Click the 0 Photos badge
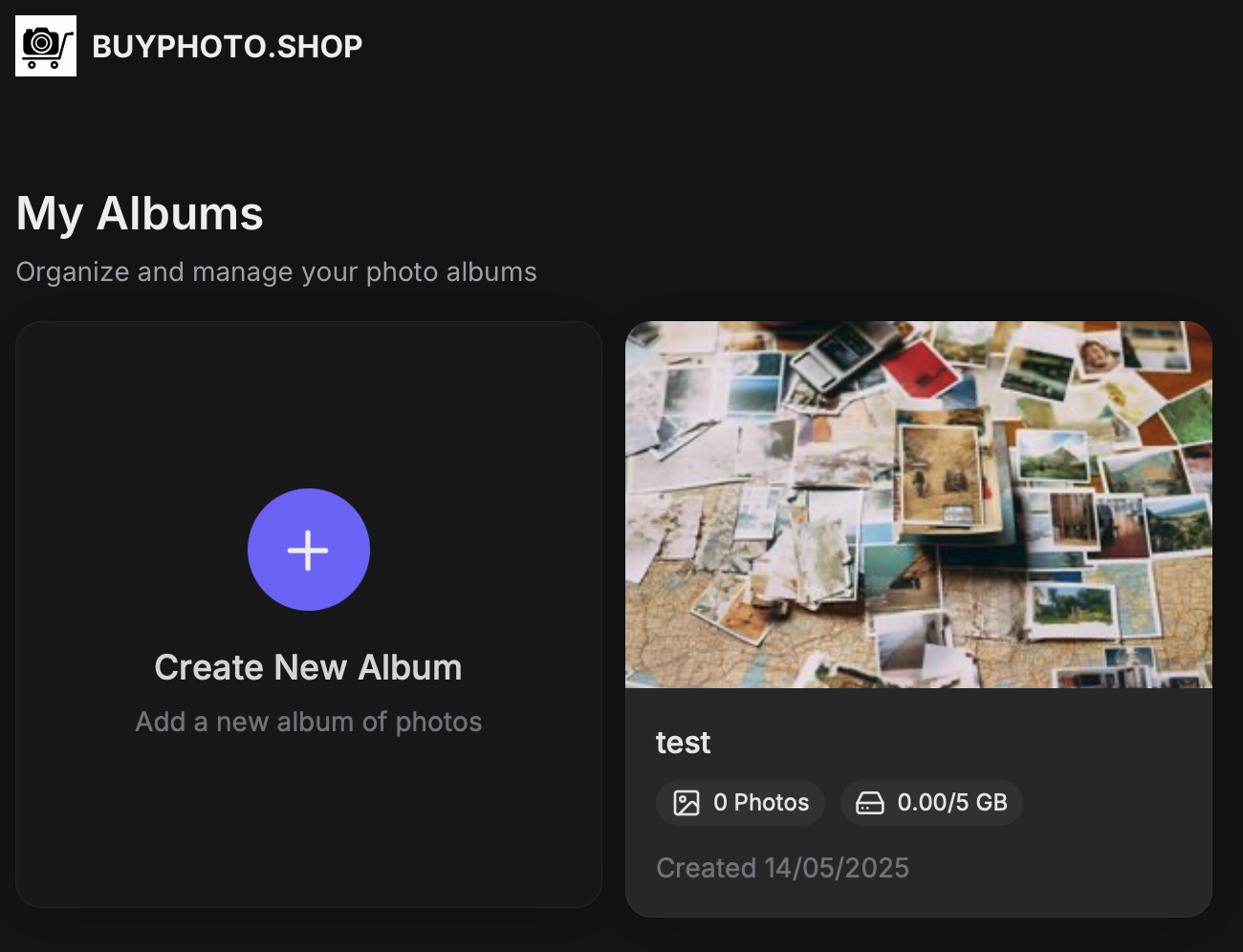Screen dimensions: 1243x952 point(740,803)
